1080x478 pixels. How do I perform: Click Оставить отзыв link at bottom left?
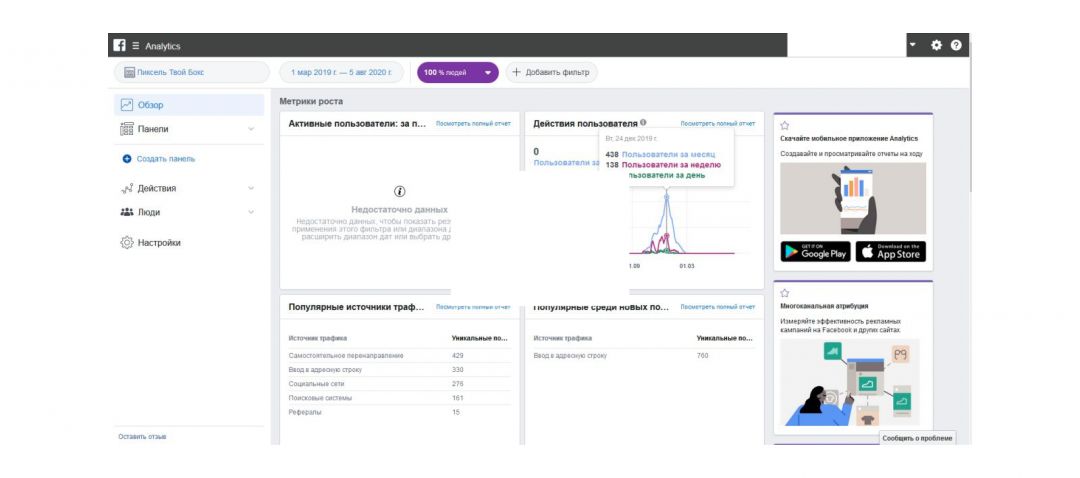point(142,437)
